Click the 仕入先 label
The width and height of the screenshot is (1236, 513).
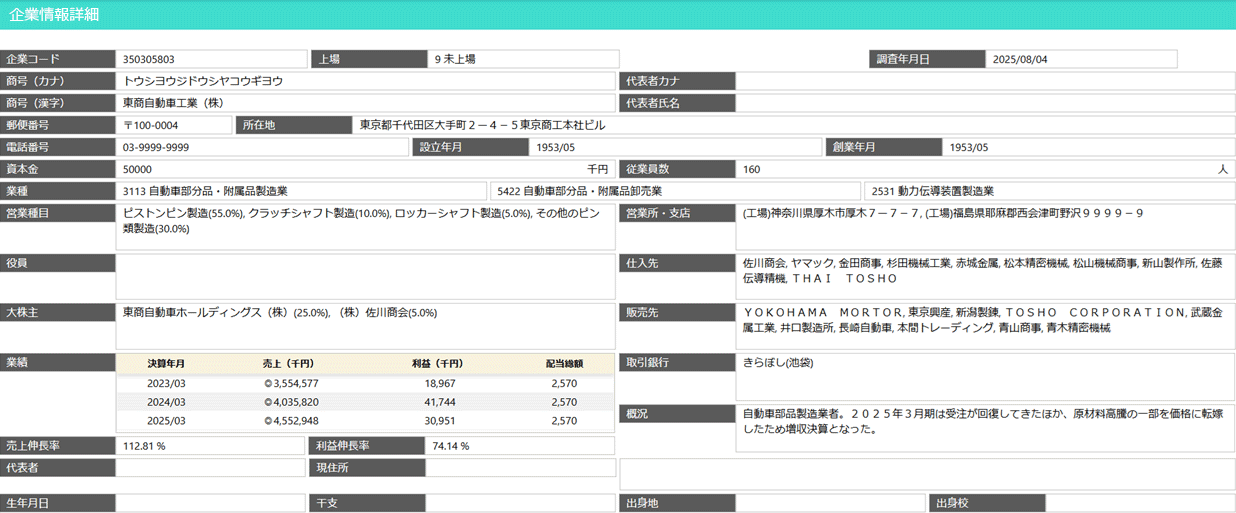(x=677, y=263)
